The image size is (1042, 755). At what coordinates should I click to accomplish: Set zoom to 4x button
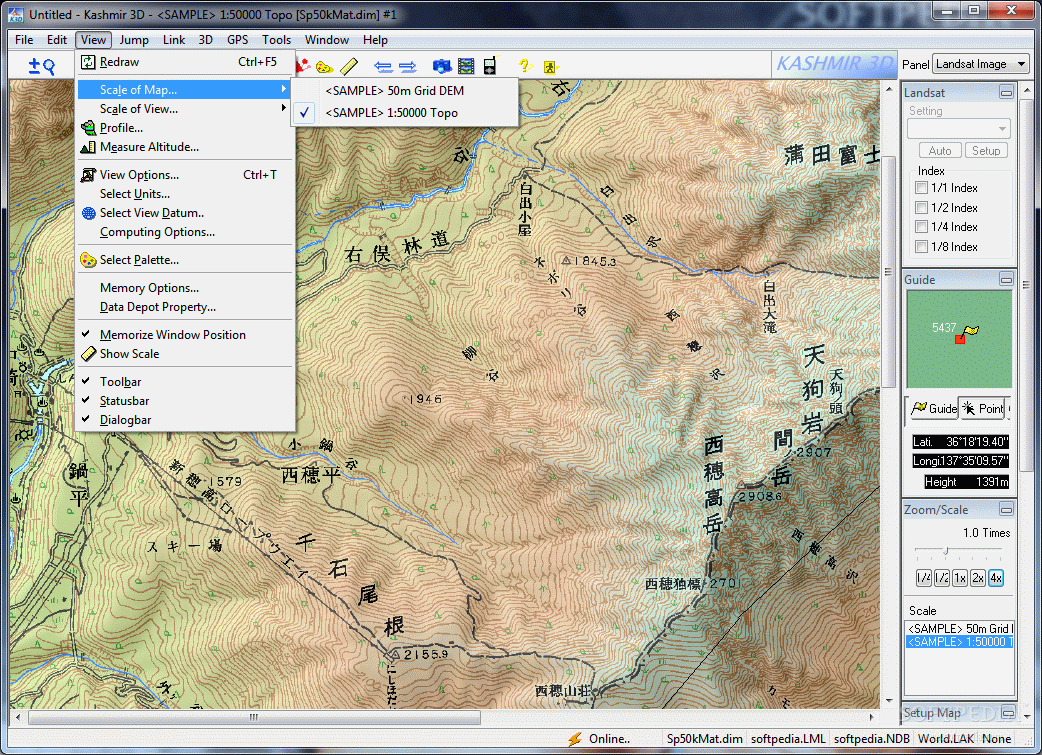pyautogui.click(x=995, y=578)
